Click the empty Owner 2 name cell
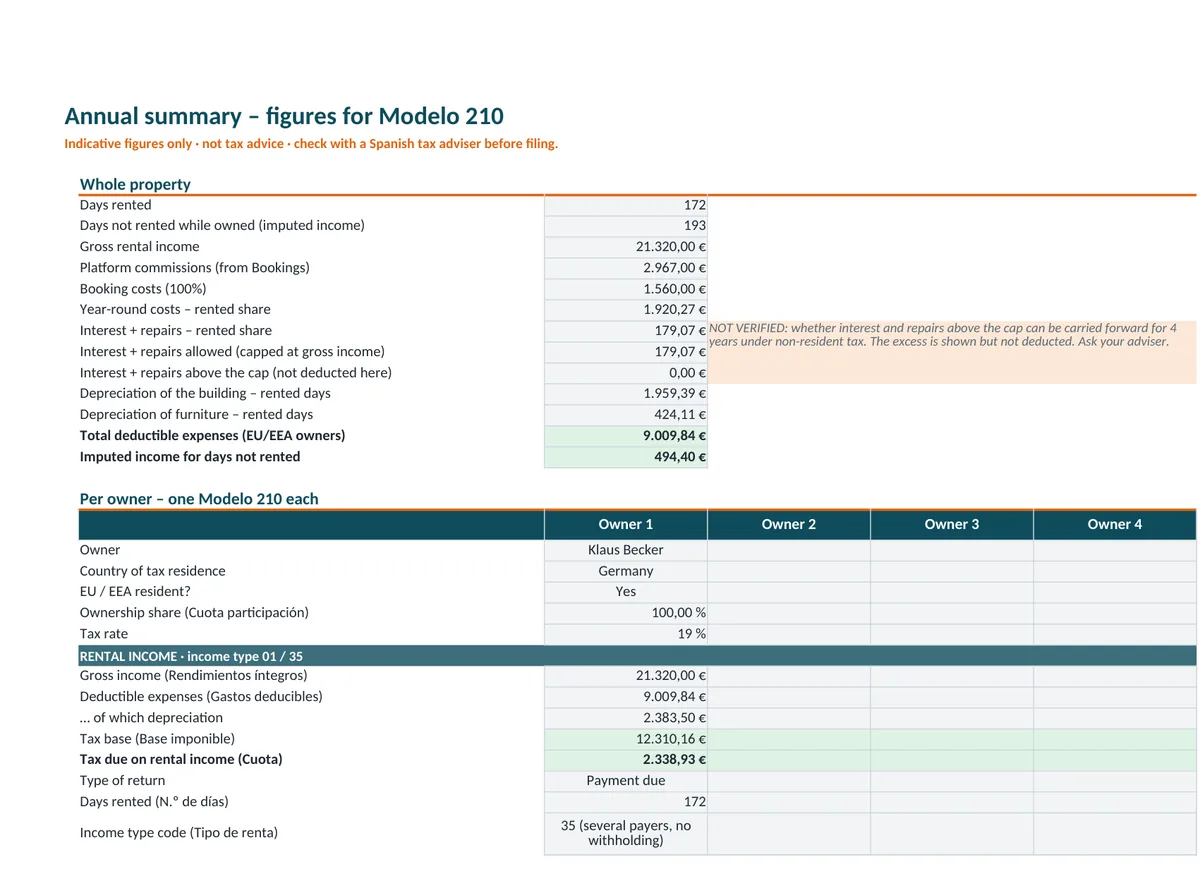Screen dimensions: 1200x869 click(789, 550)
